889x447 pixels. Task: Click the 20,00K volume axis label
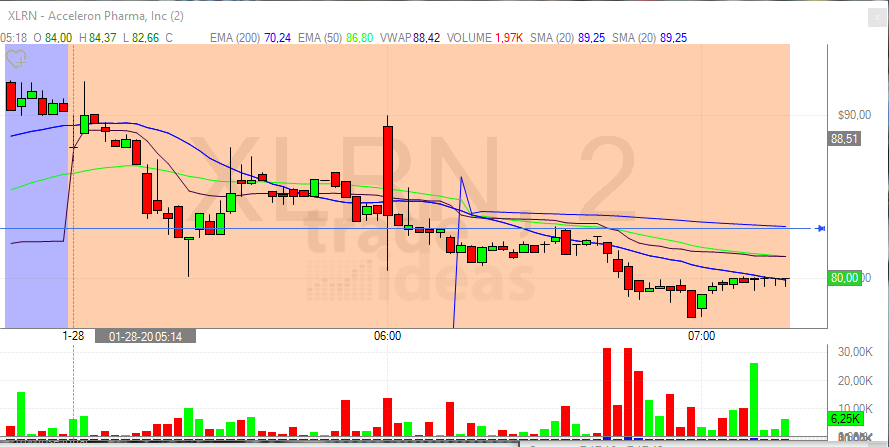click(855, 380)
